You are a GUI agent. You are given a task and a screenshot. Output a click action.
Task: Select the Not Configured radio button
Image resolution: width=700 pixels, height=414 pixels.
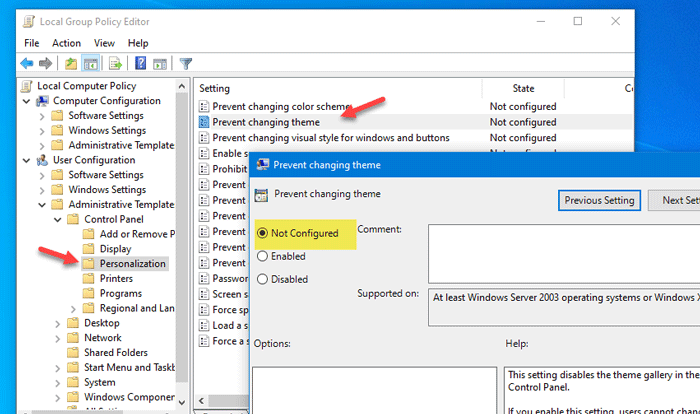[262, 233]
